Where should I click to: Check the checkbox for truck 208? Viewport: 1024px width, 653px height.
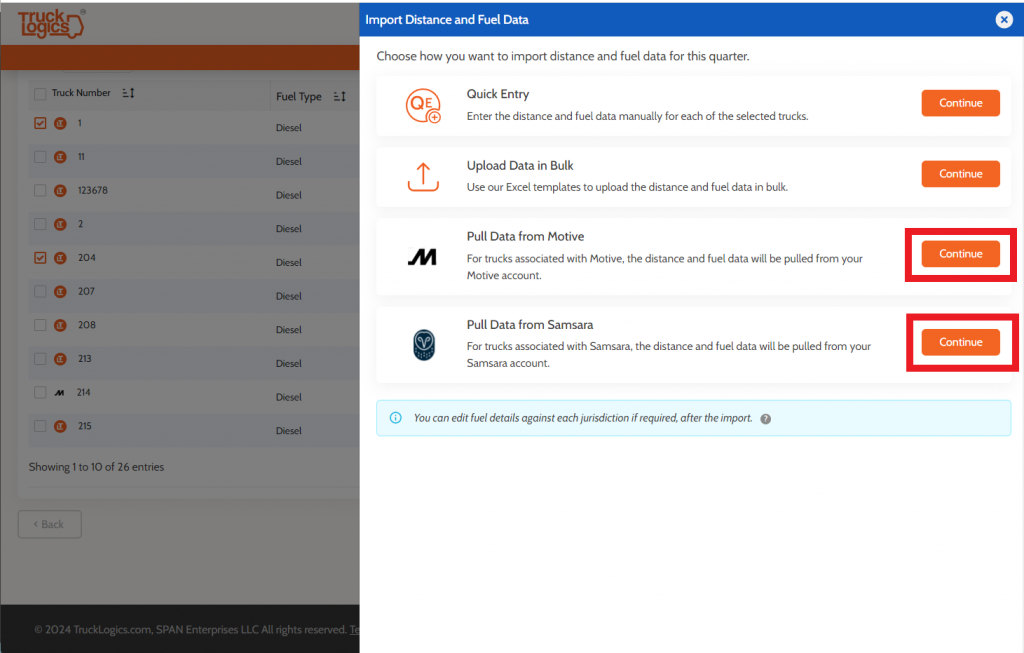(x=40, y=325)
